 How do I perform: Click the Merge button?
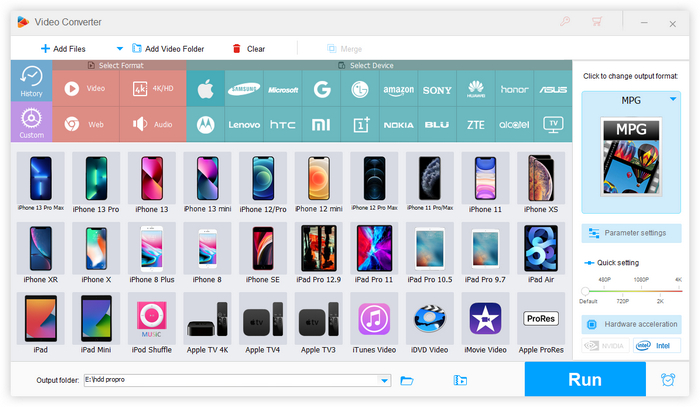coord(344,49)
